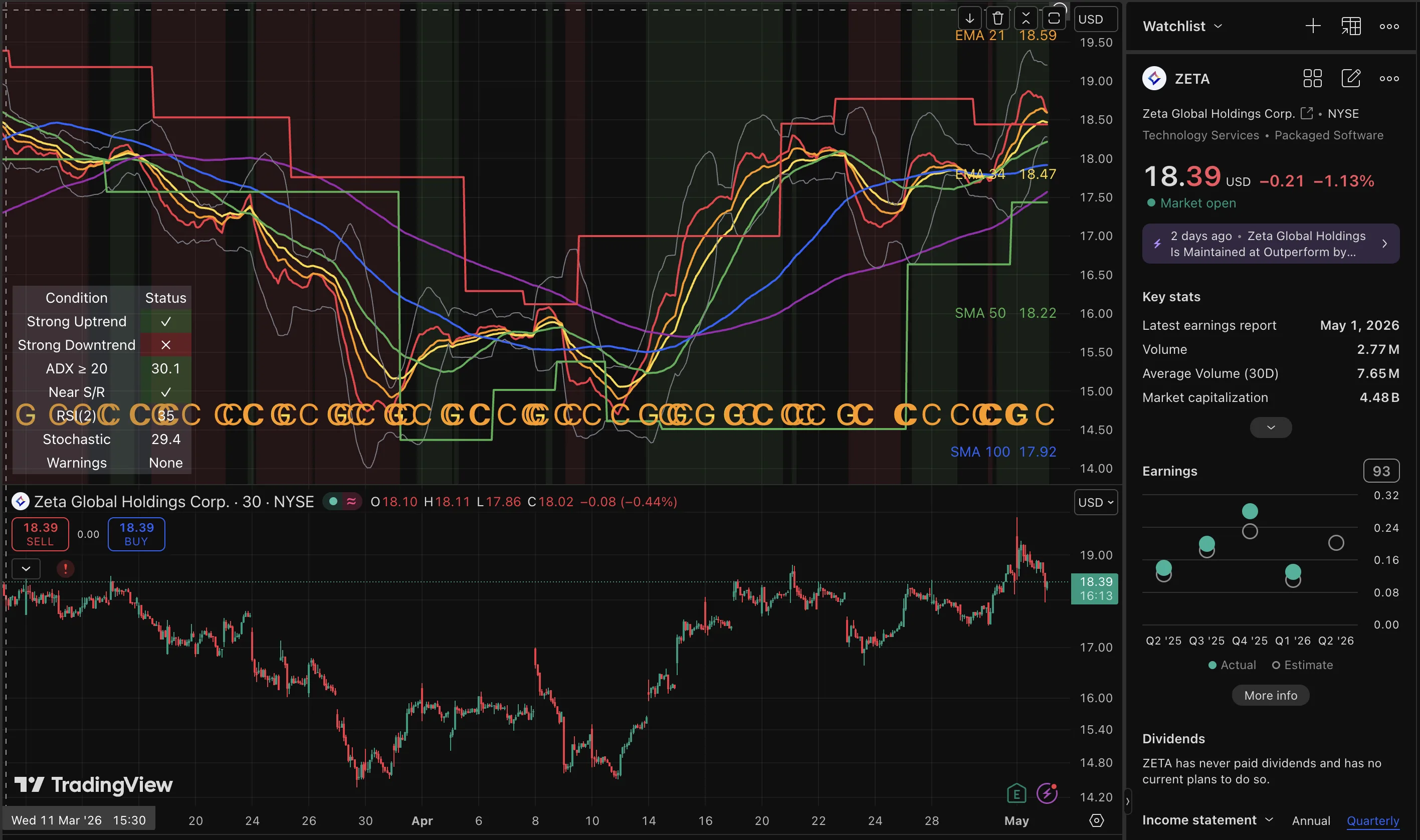Click the 18.39 SELL button
This screenshot has width=1420, height=840.
(x=40, y=534)
